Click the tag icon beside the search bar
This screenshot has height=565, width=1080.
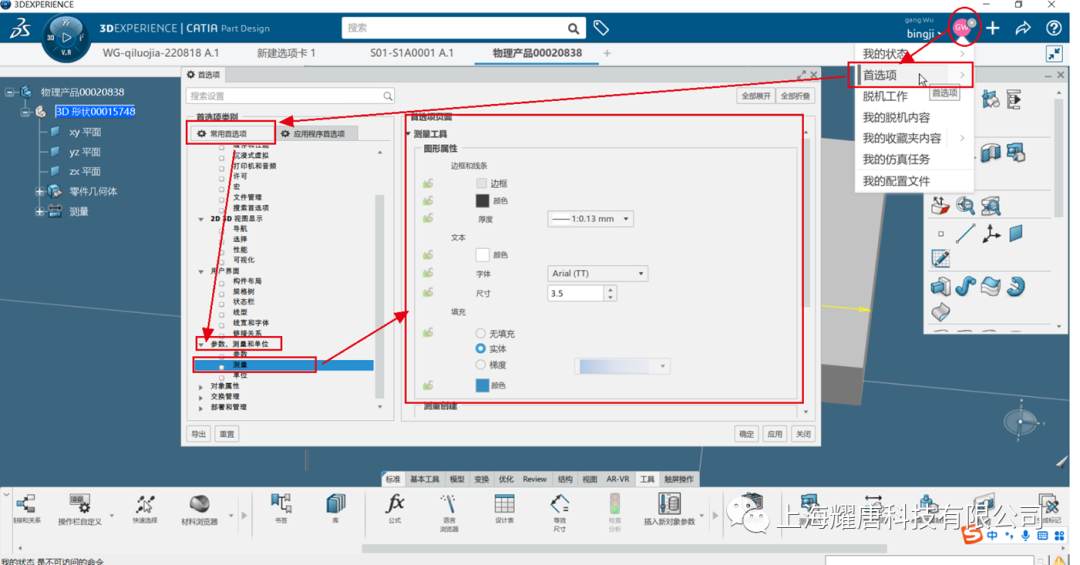(x=601, y=28)
